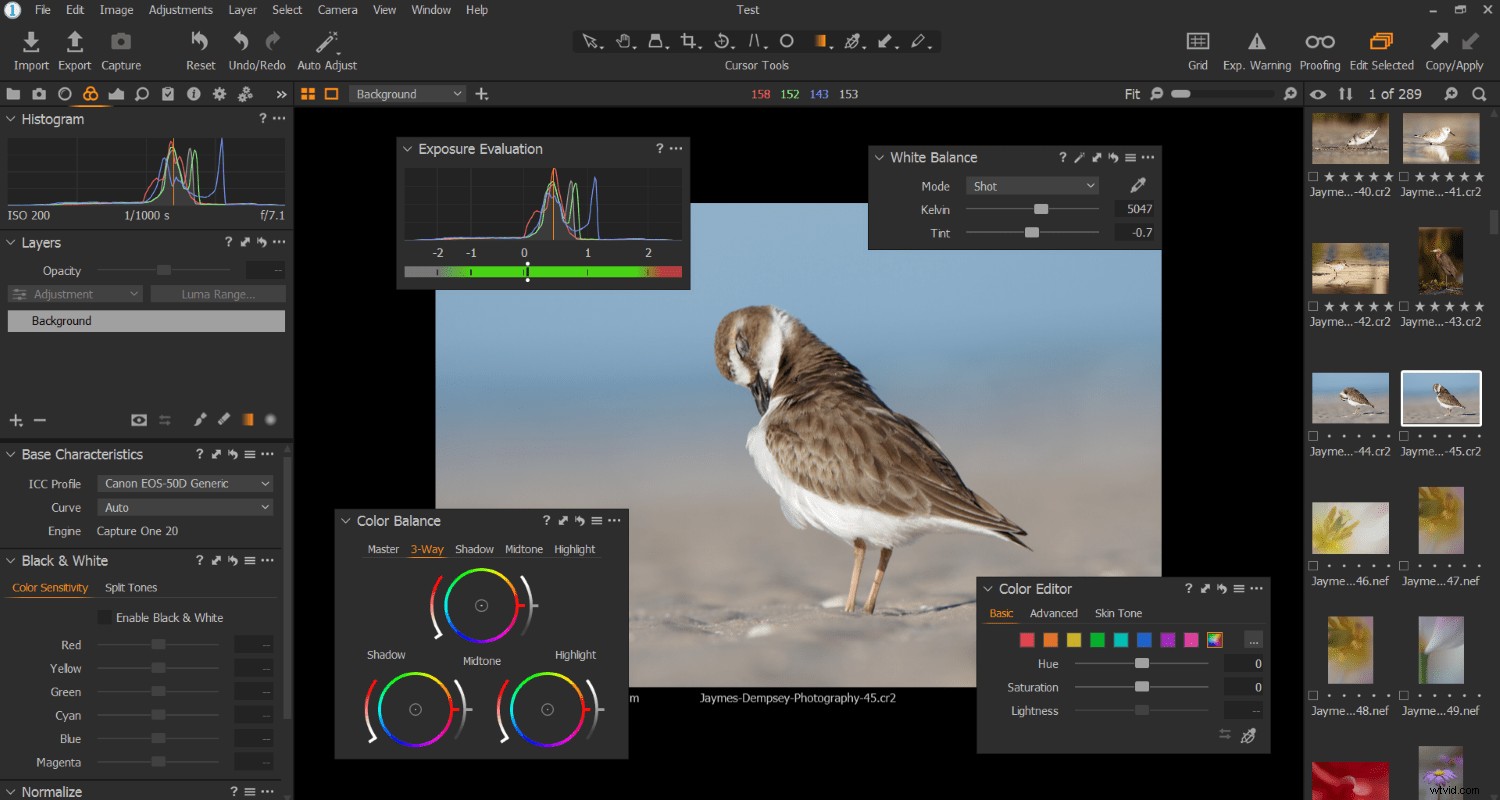Open the Lens Correction tool tab
This screenshot has height=800, width=1500.
click(66, 93)
